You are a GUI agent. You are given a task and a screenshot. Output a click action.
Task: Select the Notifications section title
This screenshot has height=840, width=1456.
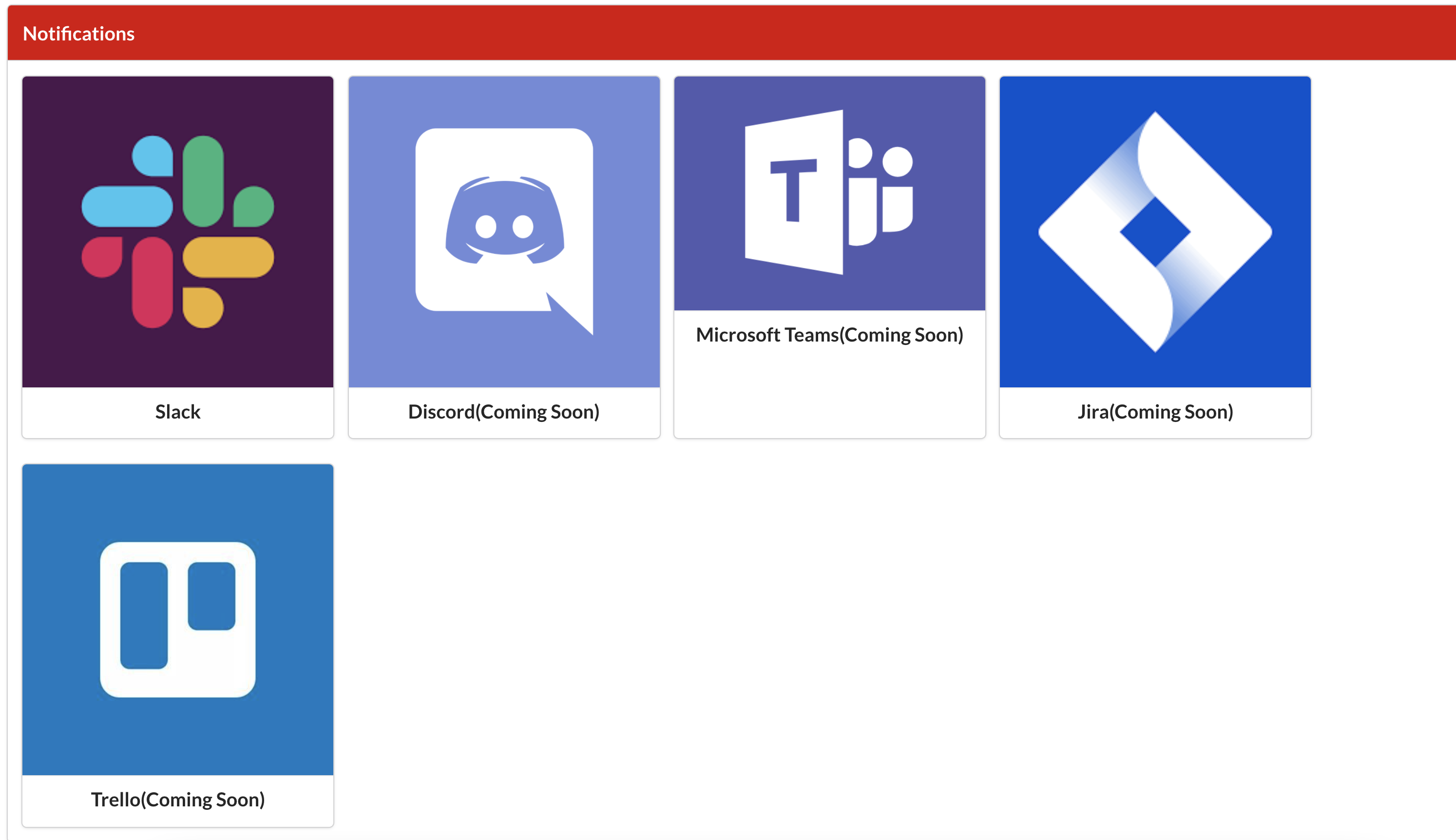79,34
